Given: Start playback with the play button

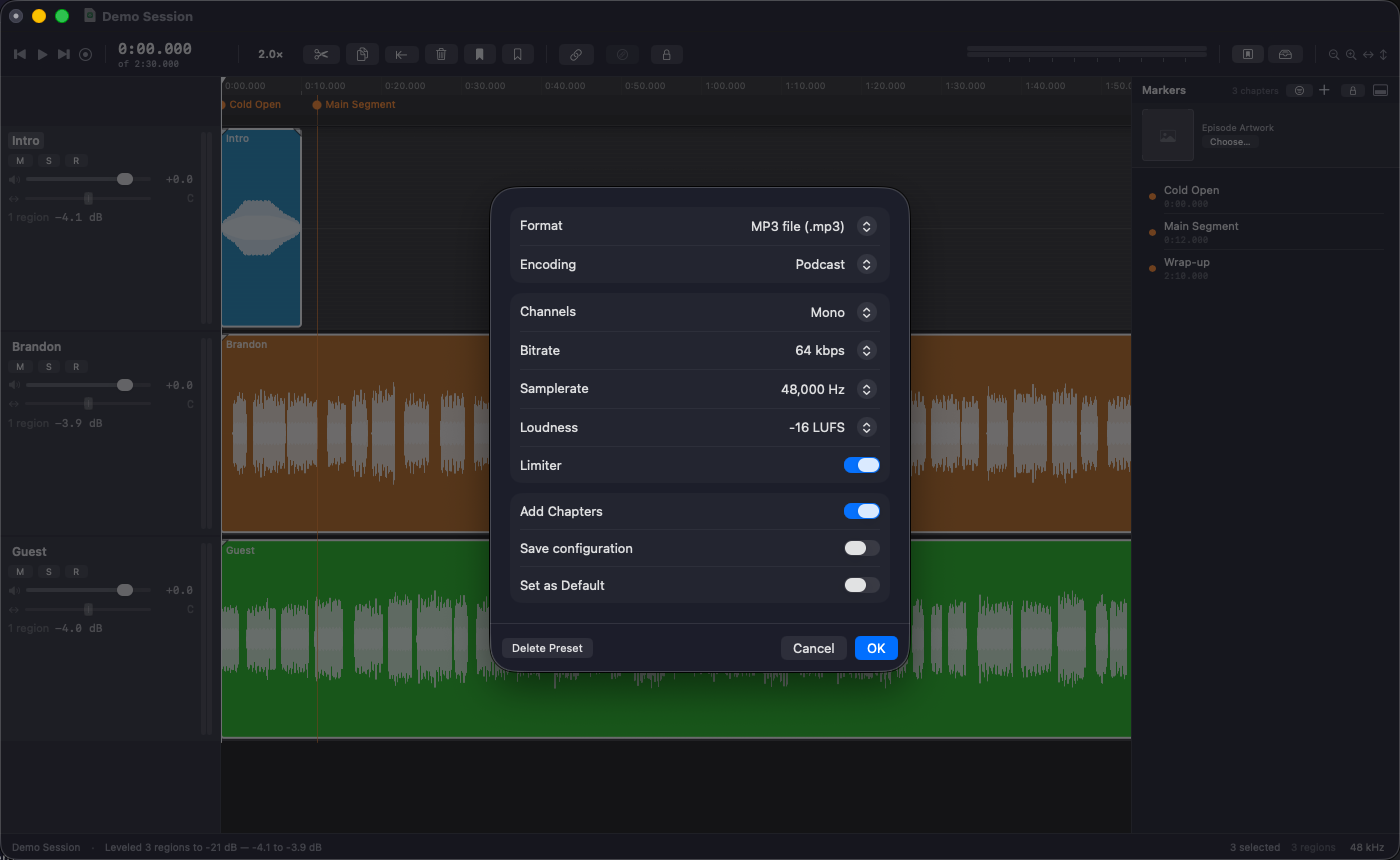Looking at the screenshot, I should coord(42,54).
